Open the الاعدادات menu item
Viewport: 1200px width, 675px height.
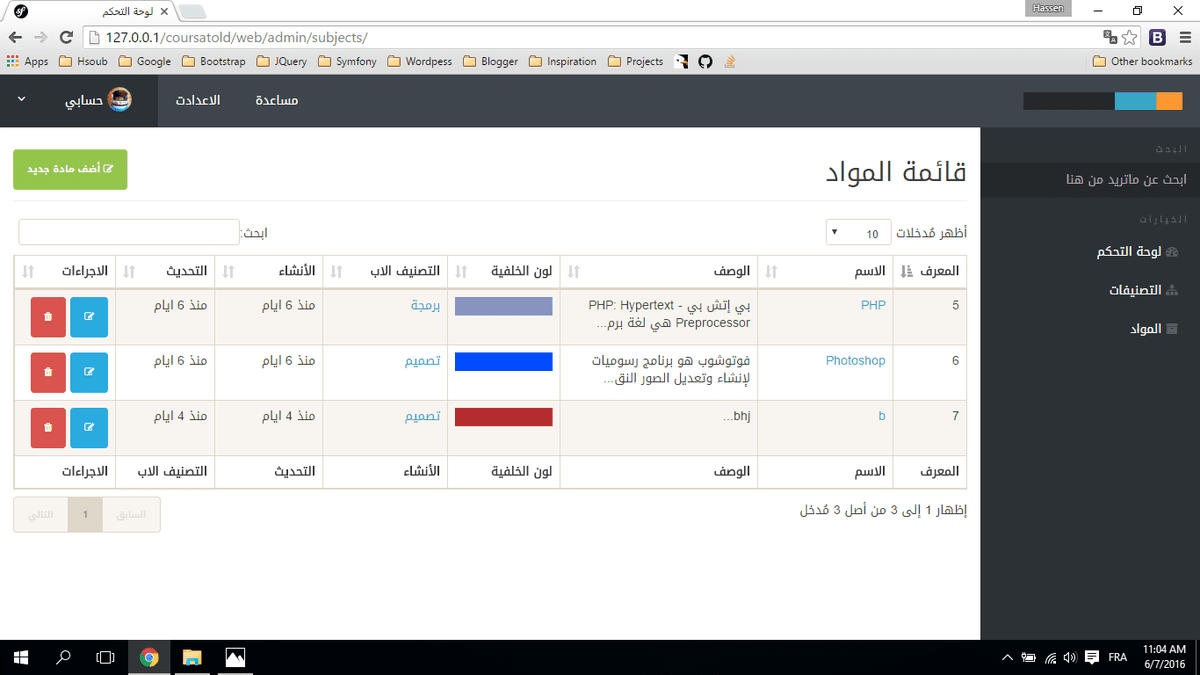pos(197,100)
